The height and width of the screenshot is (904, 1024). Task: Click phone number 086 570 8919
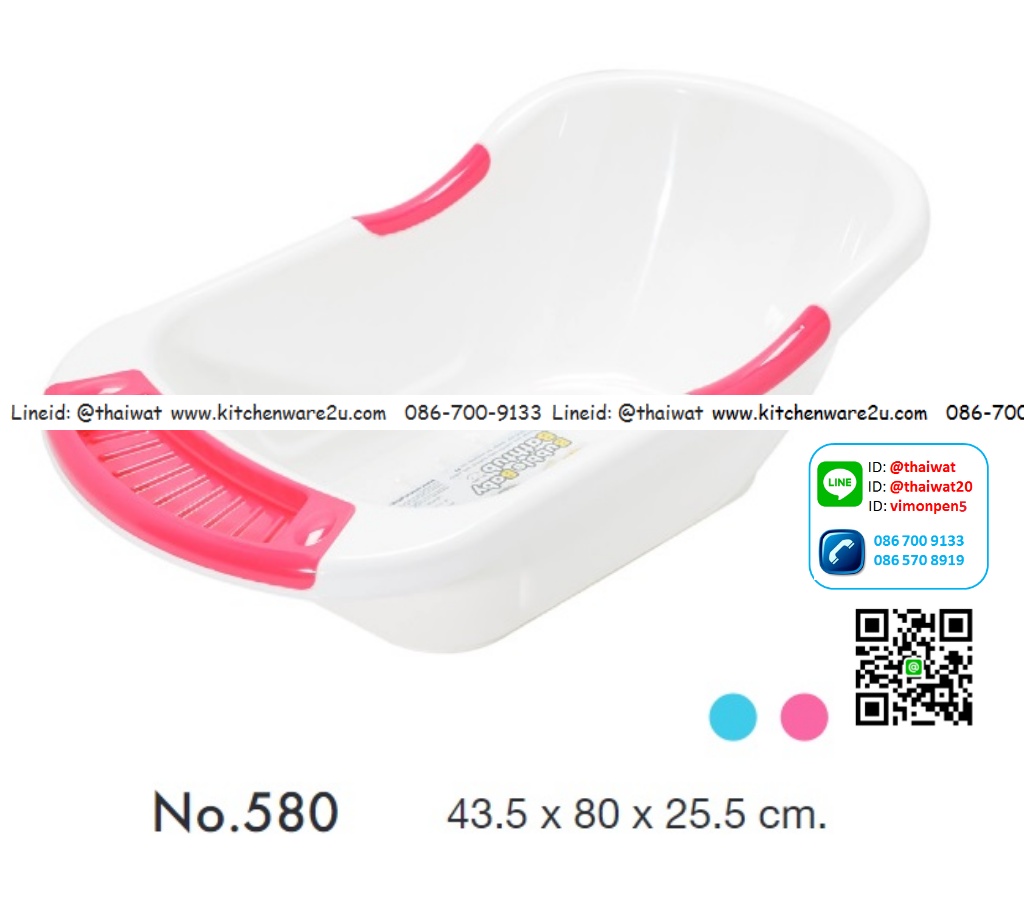point(919,560)
